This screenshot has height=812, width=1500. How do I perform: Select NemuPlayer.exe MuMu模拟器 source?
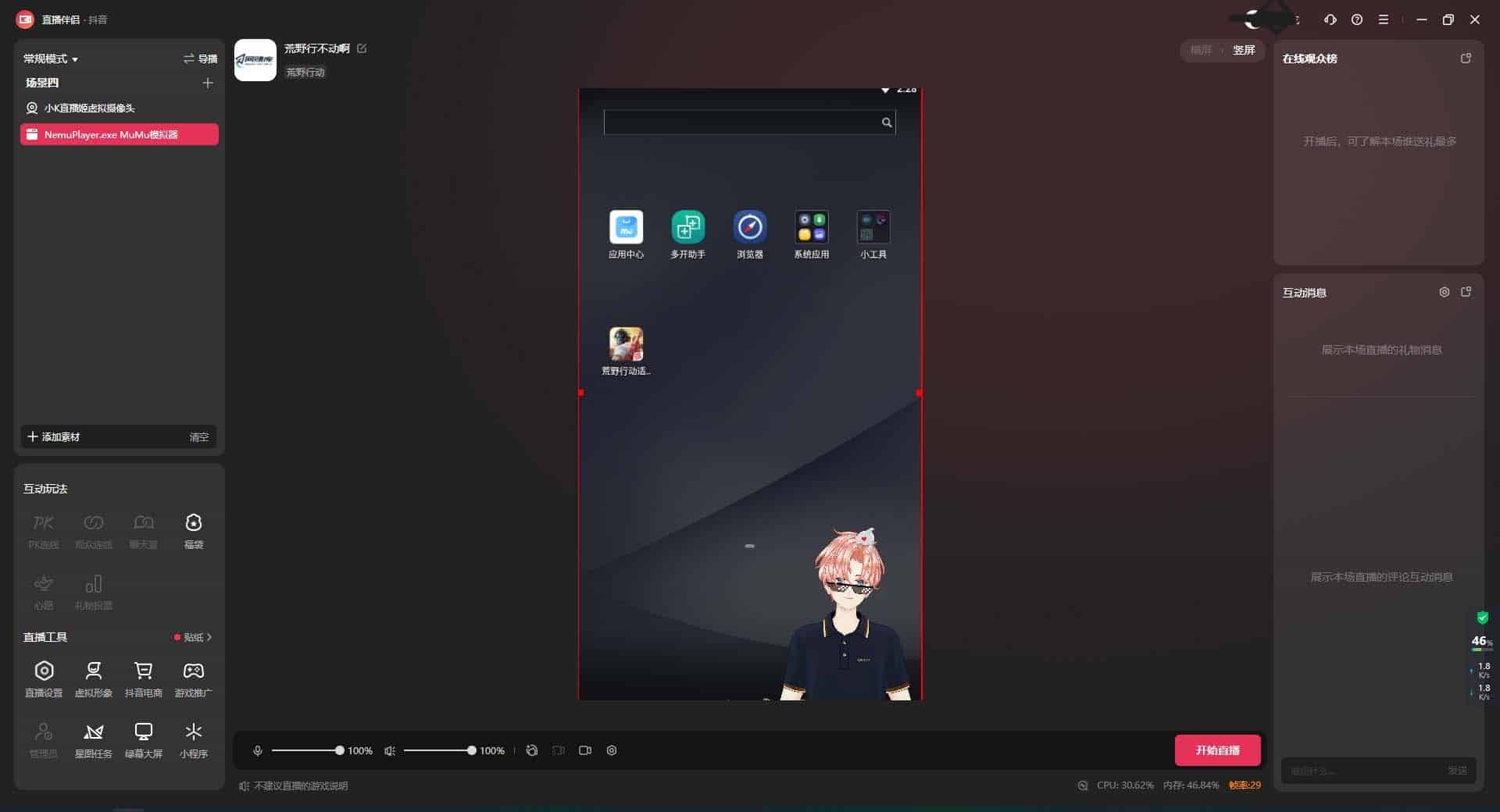tap(119, 134)
